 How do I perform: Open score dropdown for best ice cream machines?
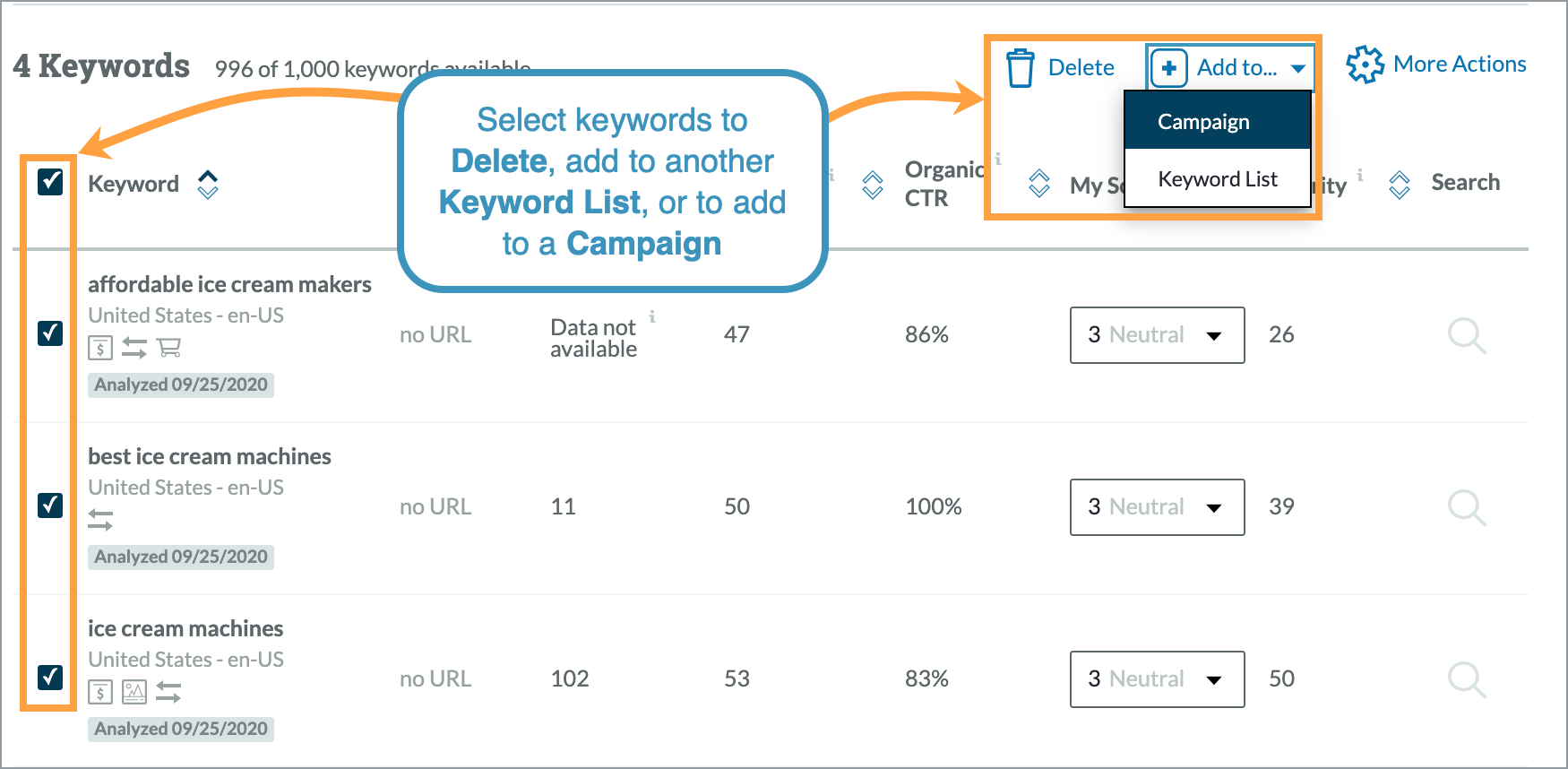[x=1157, y=507]
